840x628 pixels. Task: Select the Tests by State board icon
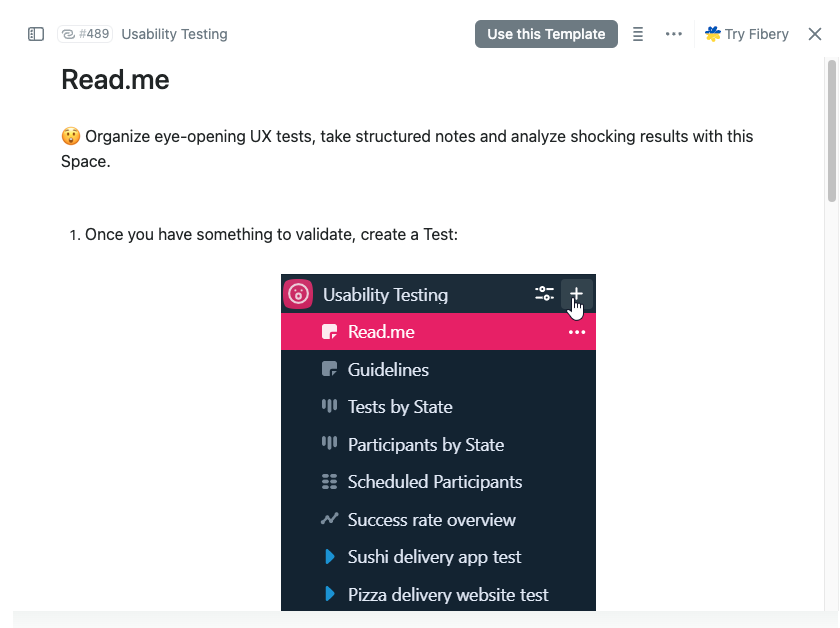click(330, 407)
